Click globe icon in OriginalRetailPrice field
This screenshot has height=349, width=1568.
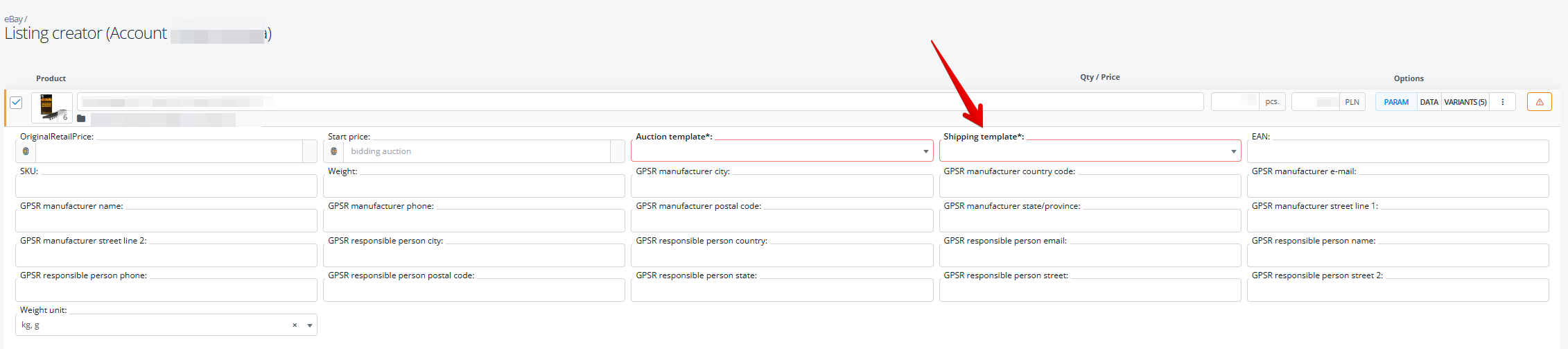click(26, 151)
